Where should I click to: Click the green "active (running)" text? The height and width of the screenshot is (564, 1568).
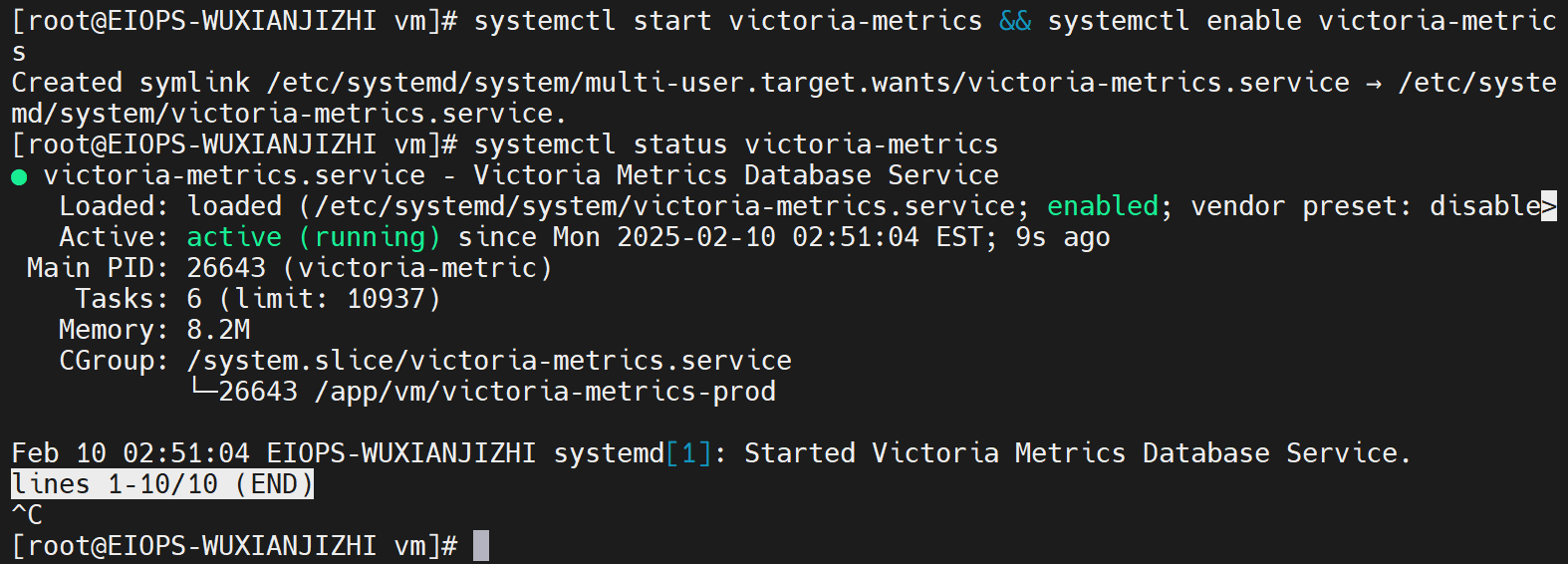[x=313, y=237]
